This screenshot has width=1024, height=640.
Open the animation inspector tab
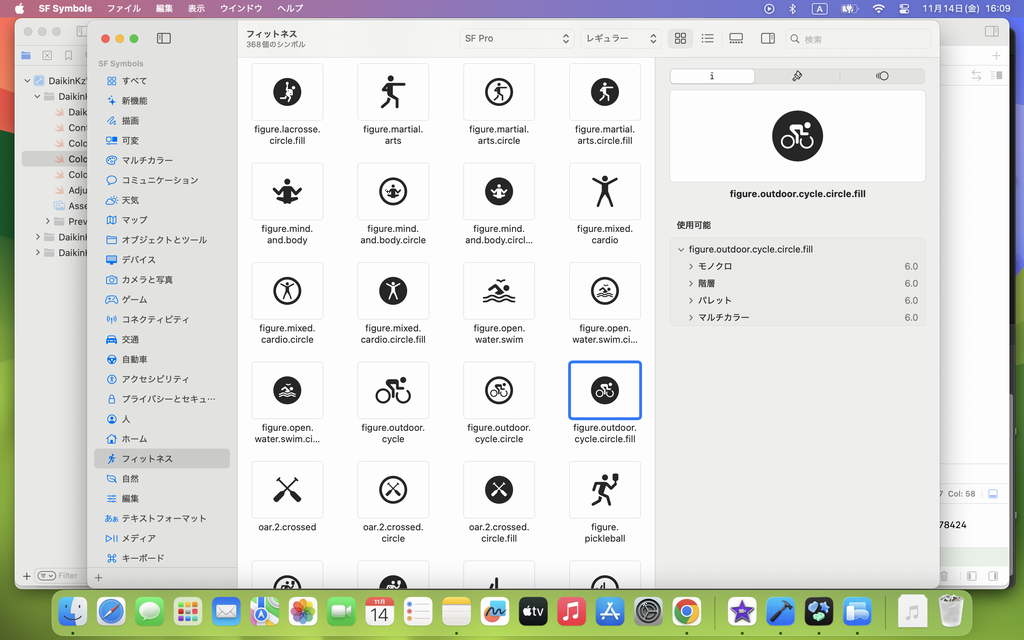(882, 76)
